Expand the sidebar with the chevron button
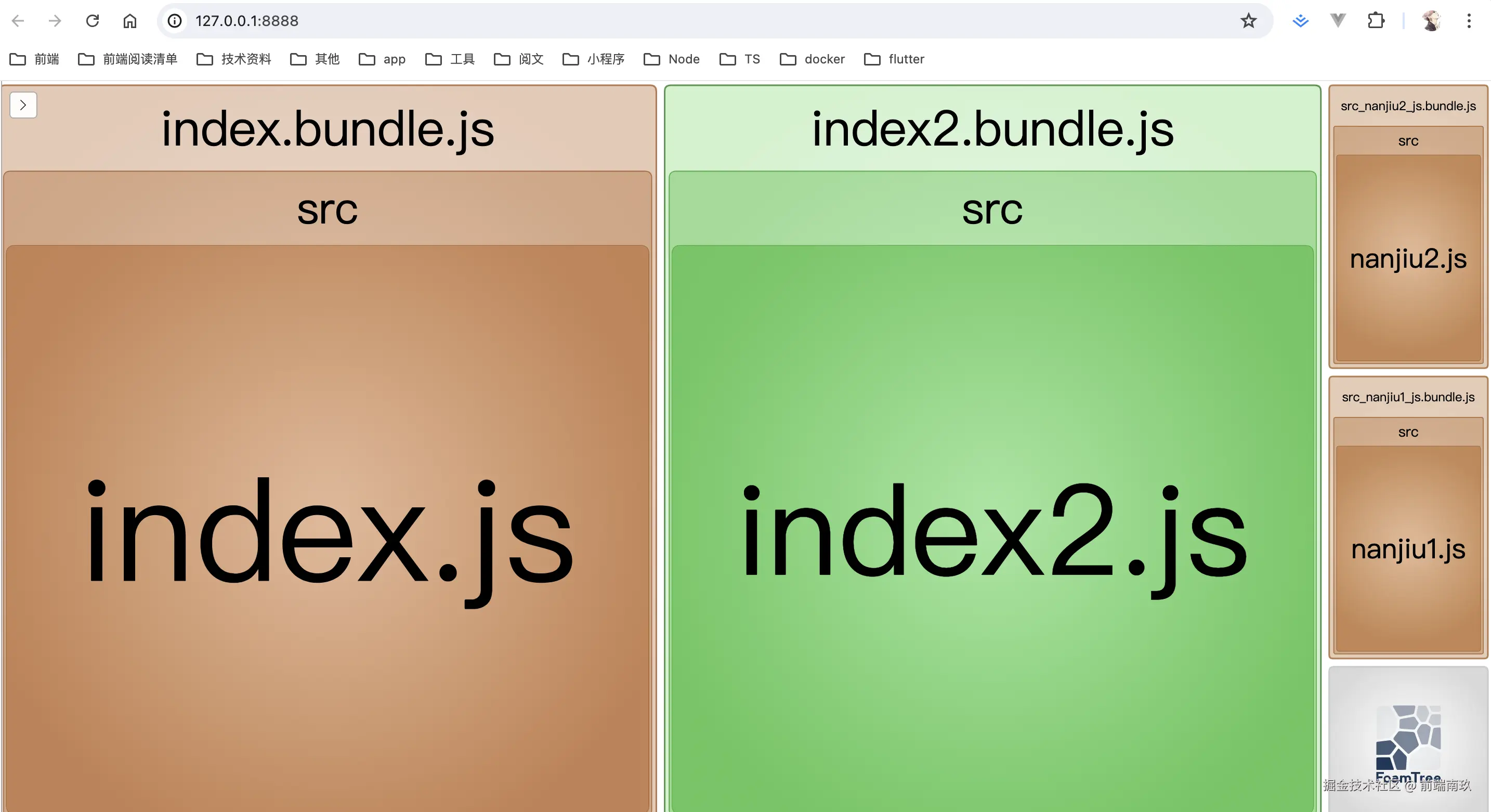The height and width of the screenshot is (812, 1491). (x=23, y=105)
